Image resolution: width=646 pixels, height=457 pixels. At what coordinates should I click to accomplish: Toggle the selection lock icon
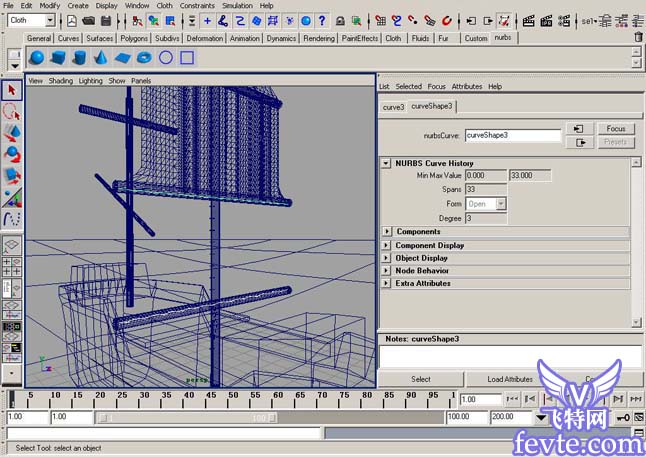[x=340, y=21]
